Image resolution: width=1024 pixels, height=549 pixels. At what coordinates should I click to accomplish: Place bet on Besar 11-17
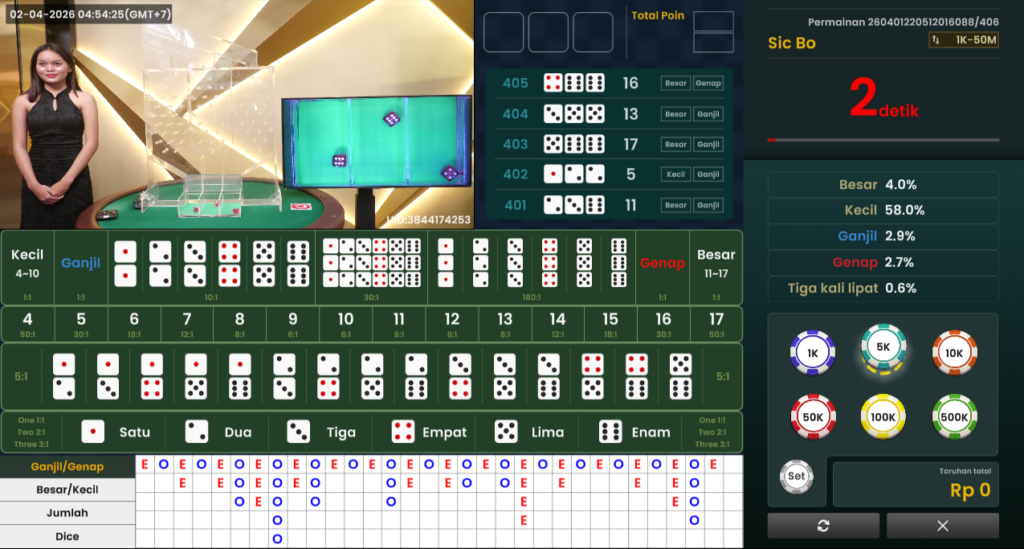coord(716,264)
